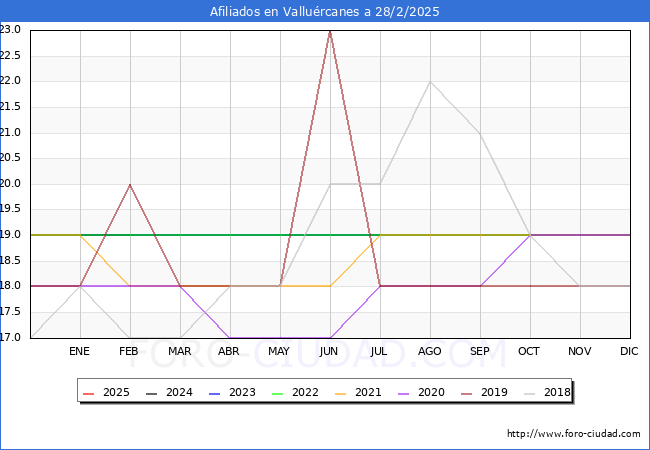Screen dimensions: 650x450
Task: Click the 2019 brown legend swatch
Action: click(466, 393)
